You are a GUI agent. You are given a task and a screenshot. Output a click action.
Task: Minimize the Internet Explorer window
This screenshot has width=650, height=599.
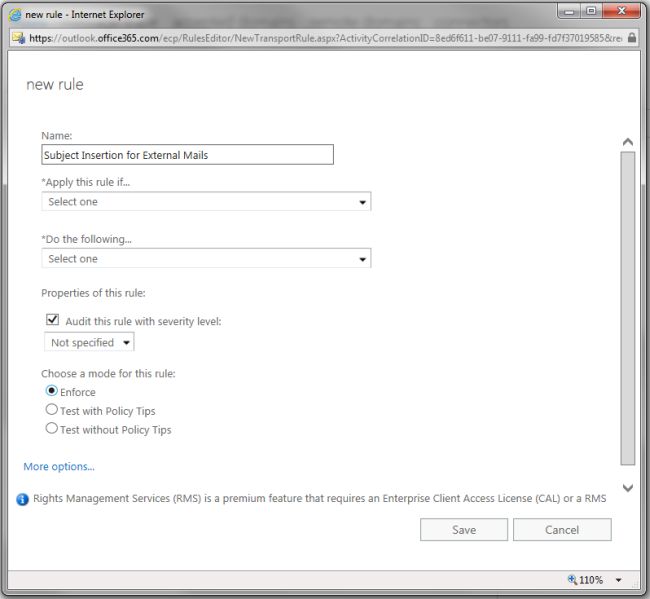[x=569, y=12]
